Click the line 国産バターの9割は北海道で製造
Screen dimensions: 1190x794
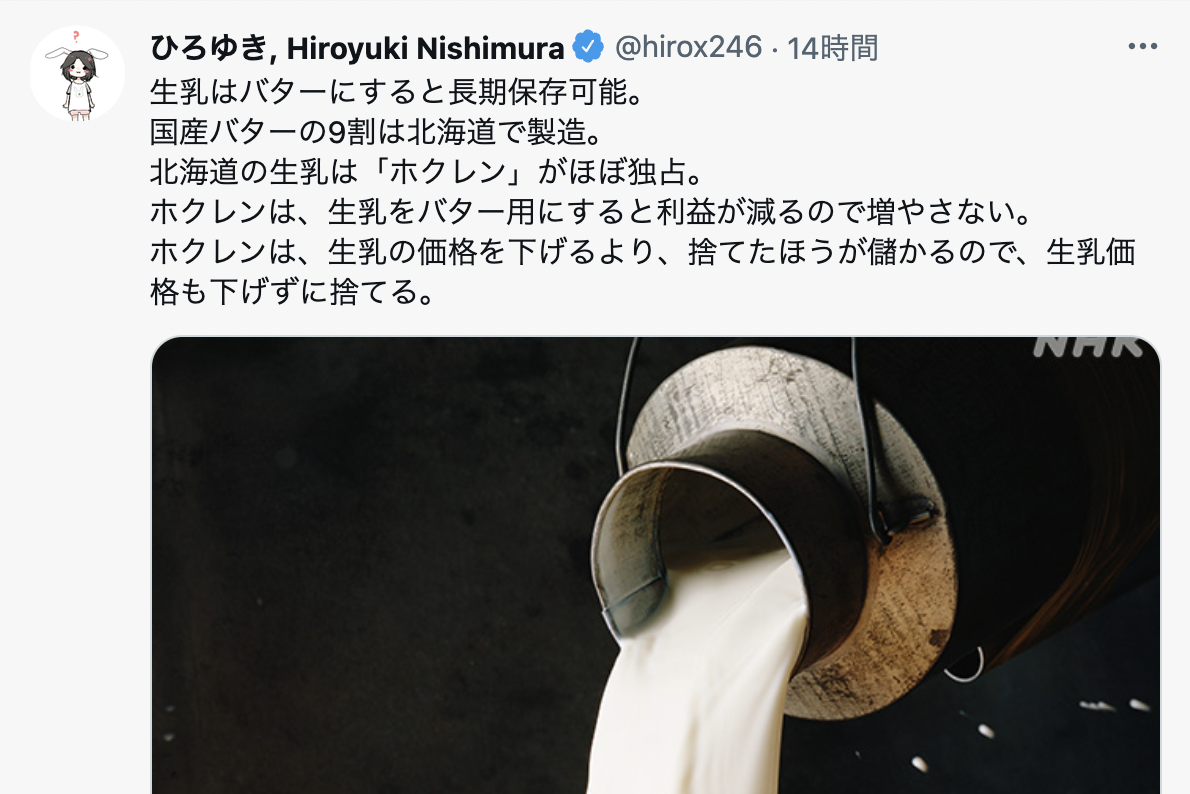point(376,132)
